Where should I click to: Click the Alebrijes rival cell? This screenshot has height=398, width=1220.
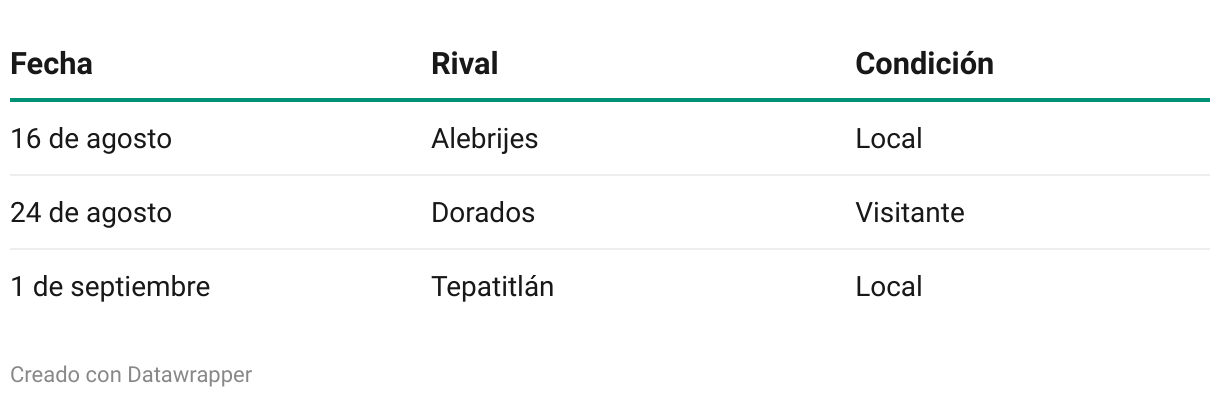tap(484, 139)
